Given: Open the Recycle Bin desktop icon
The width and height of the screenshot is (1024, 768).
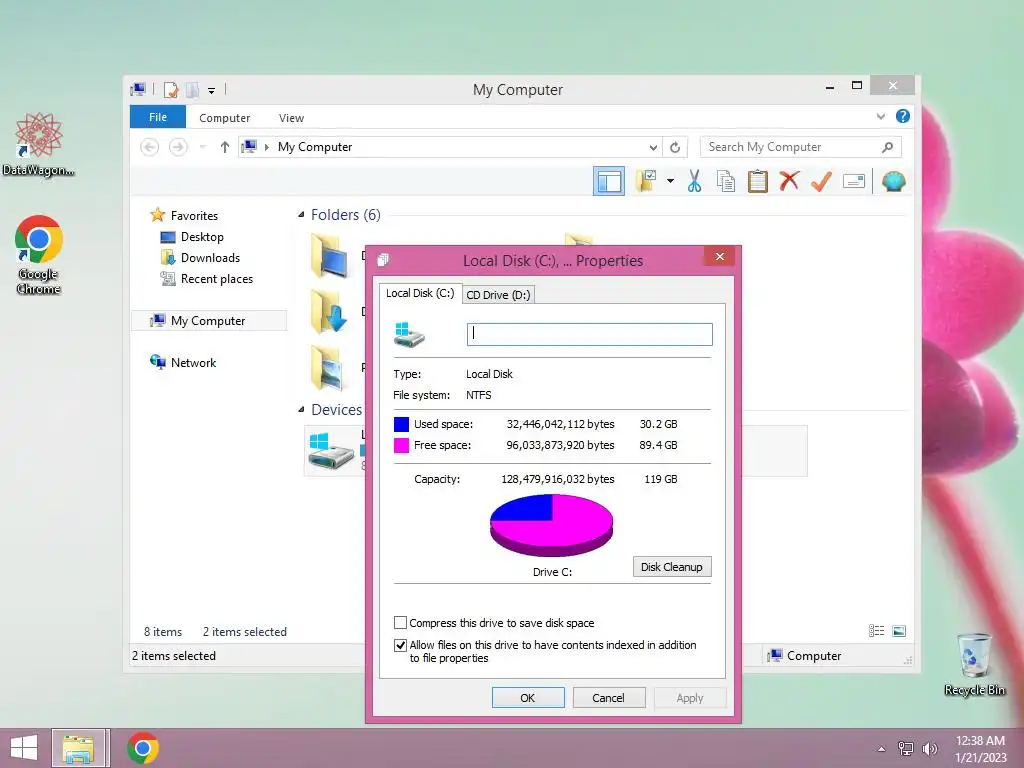Looking at the screenshot, I should click(x=975, y=664).
